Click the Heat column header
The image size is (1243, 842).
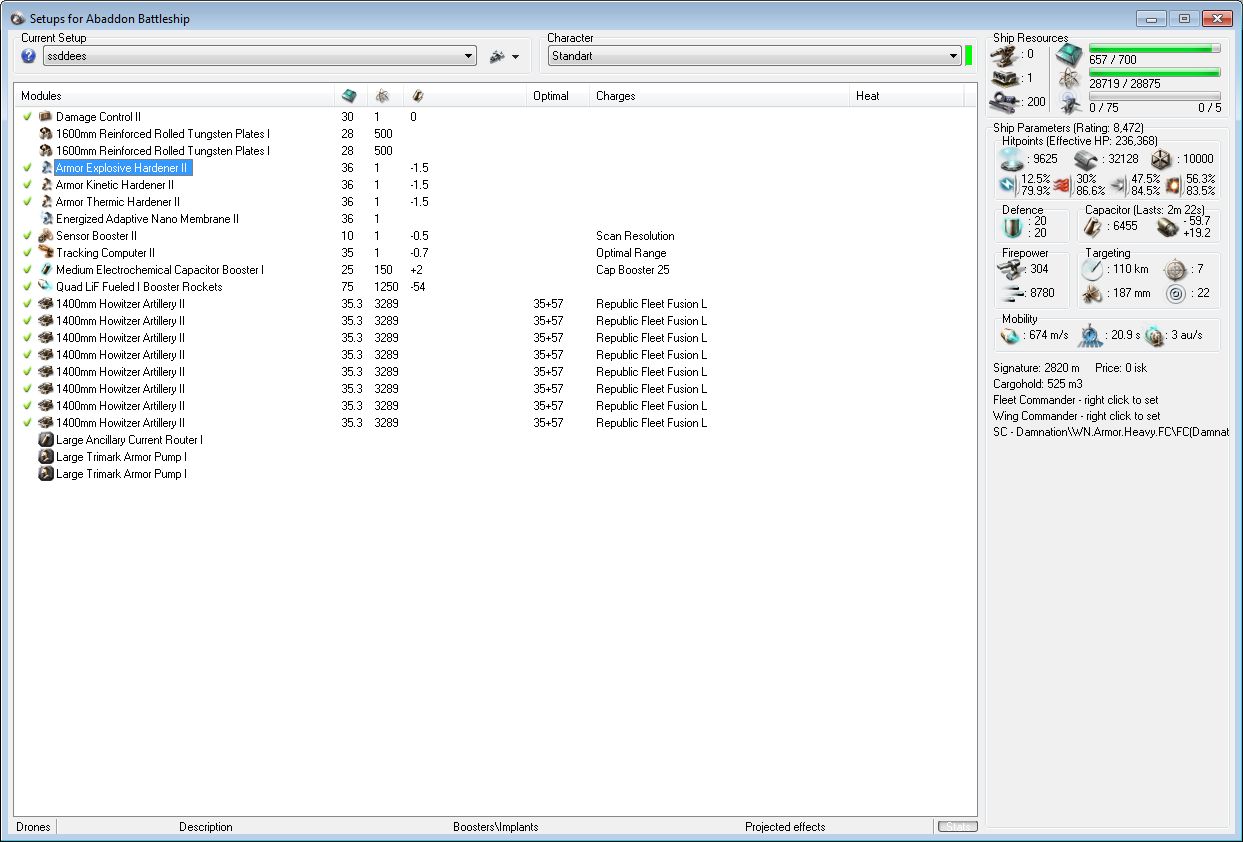point(906,96)
